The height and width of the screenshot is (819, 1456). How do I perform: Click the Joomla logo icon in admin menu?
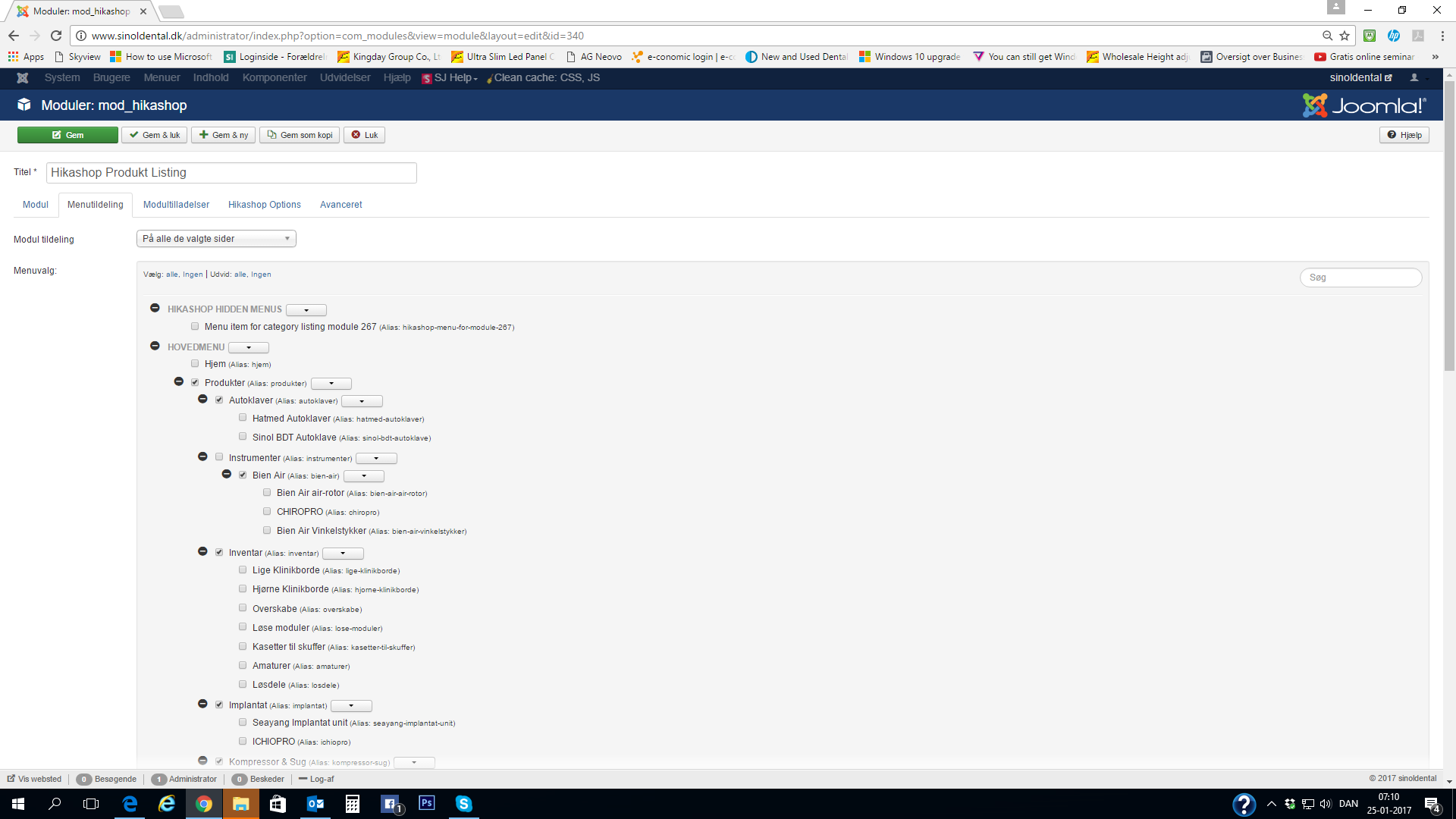tap(22, 78)
